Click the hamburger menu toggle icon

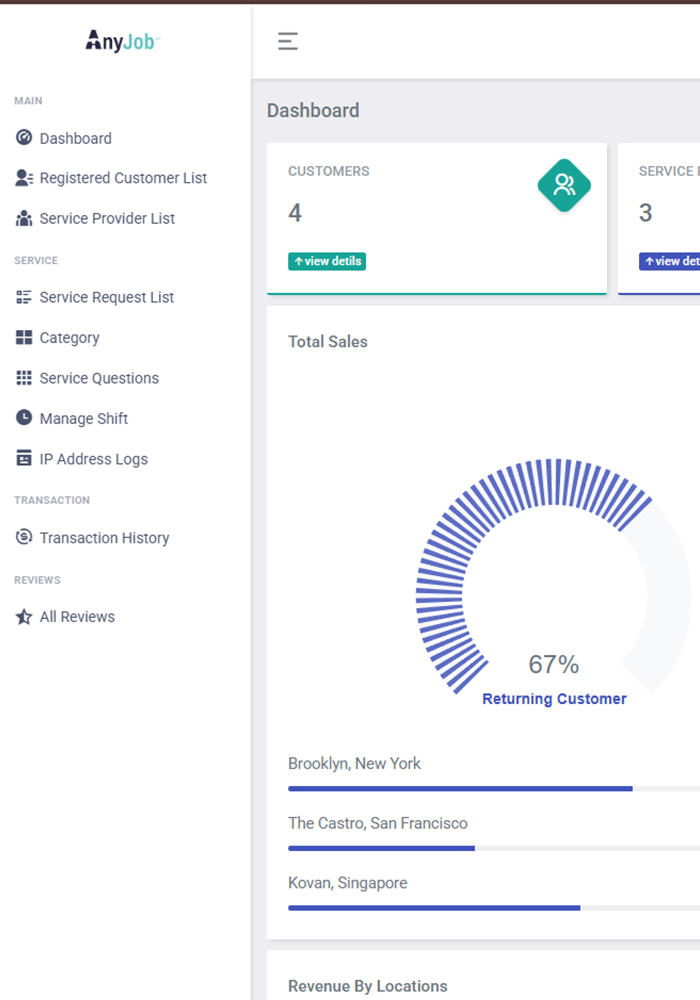(288, 41)
